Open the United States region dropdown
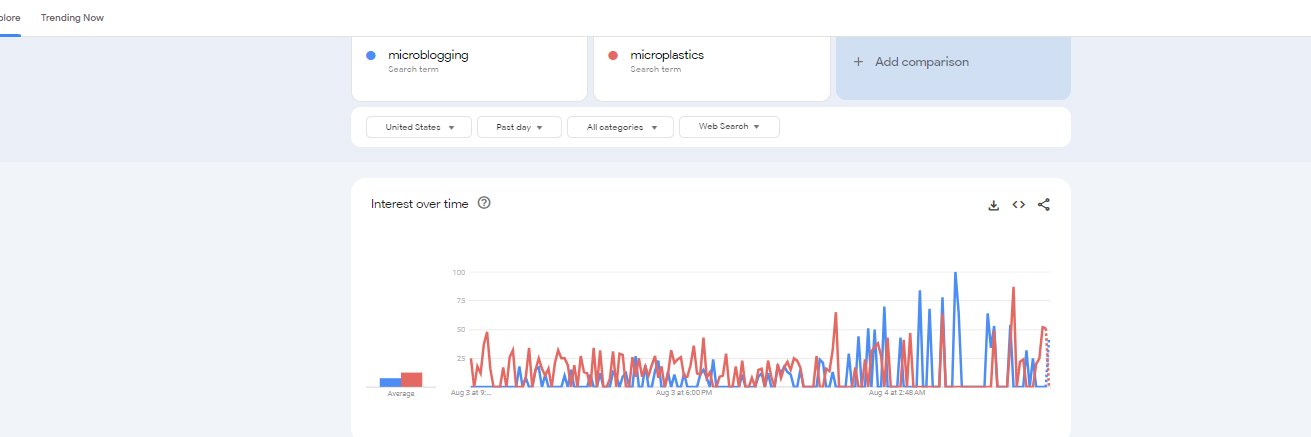This screenshot has width=1311, height=437. pos(418,127)
